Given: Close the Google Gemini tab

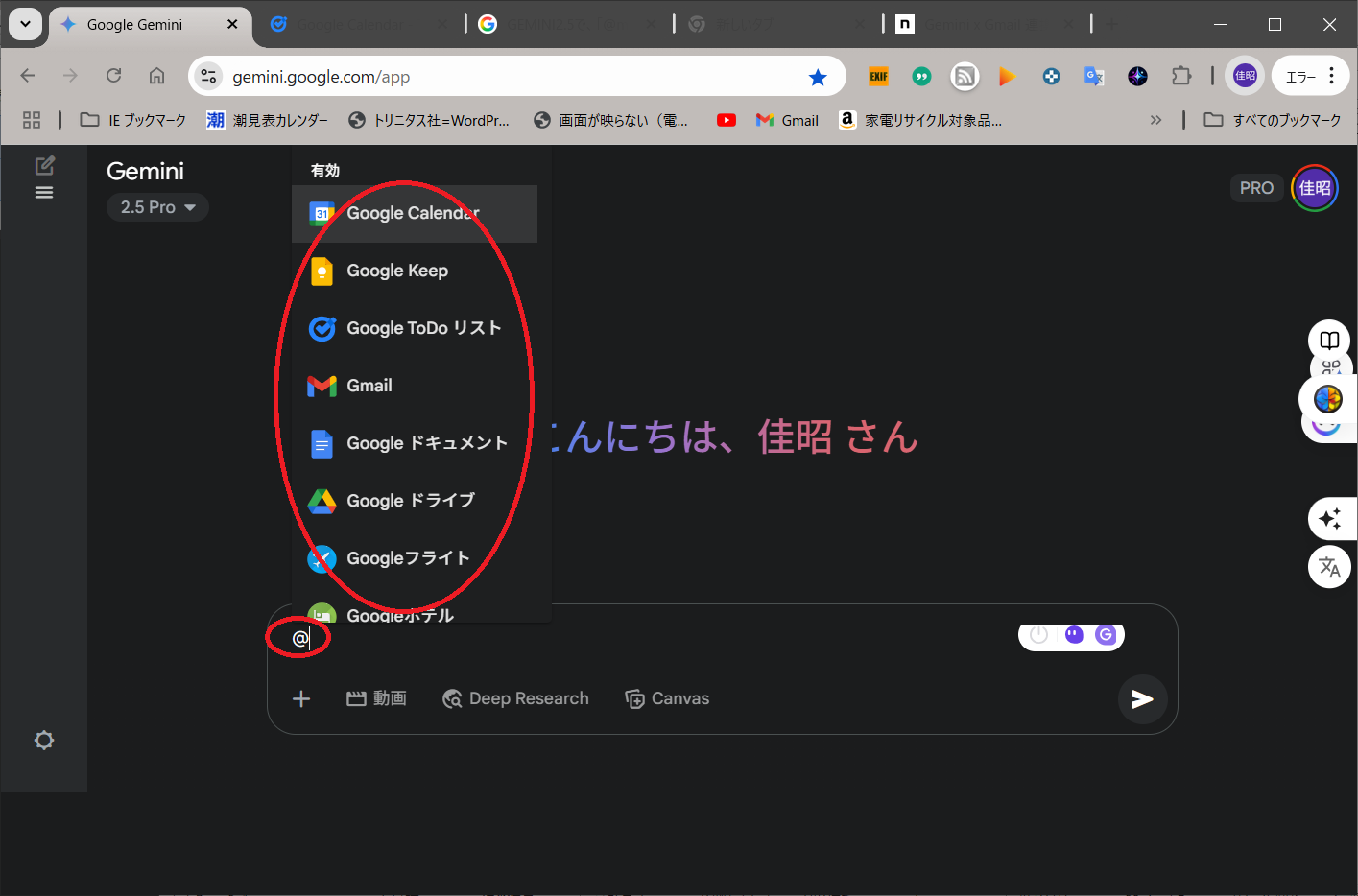Looking at the screenshot, I should pos(232,24).
